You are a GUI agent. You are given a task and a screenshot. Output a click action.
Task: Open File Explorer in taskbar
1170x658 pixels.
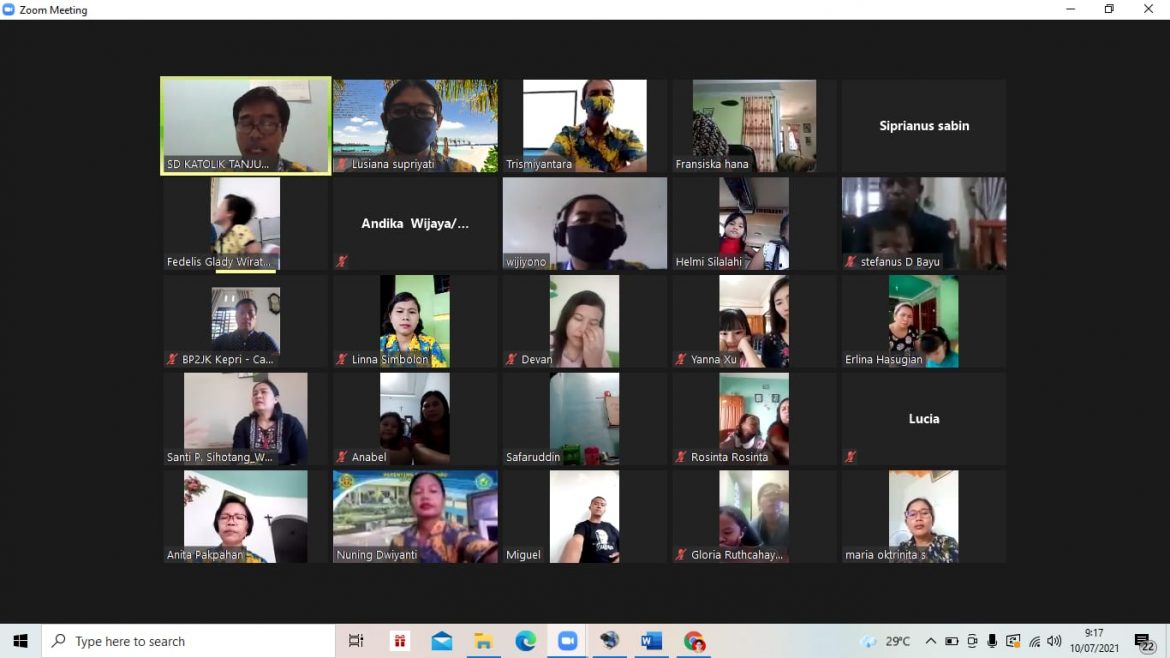[x=484, y=641]
